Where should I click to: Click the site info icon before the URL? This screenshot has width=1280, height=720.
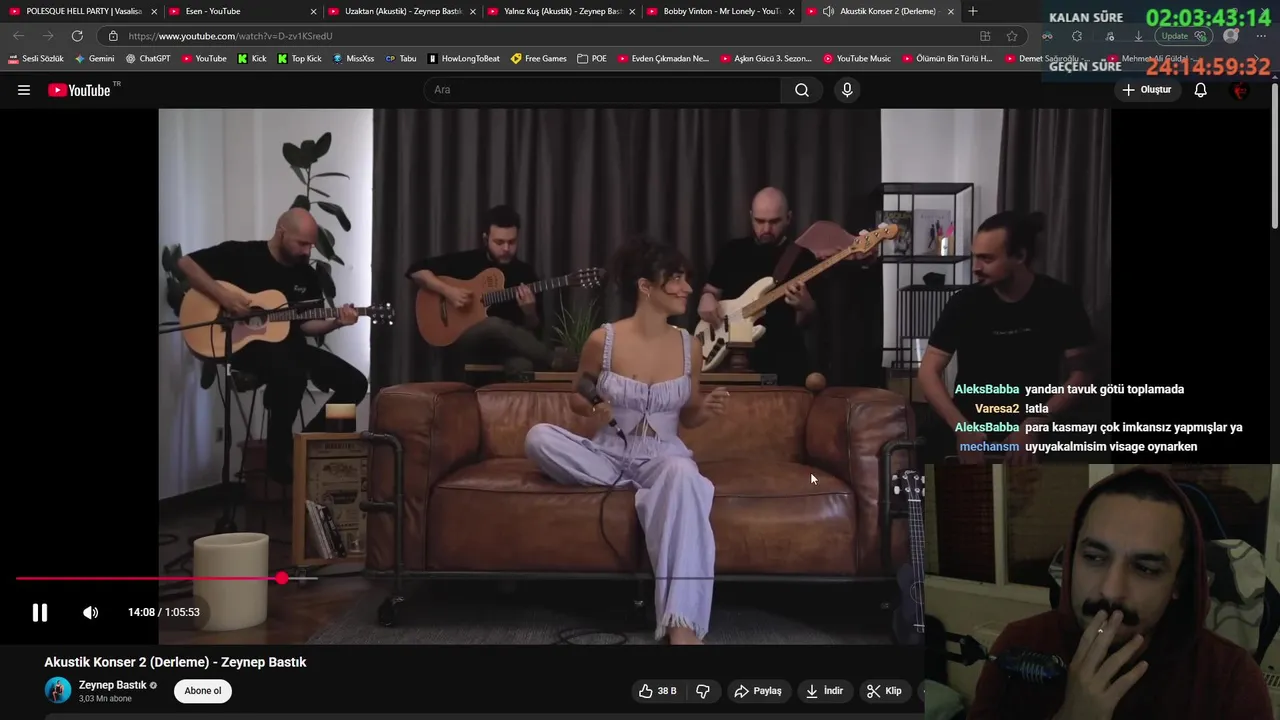click(x=113, y=36)
